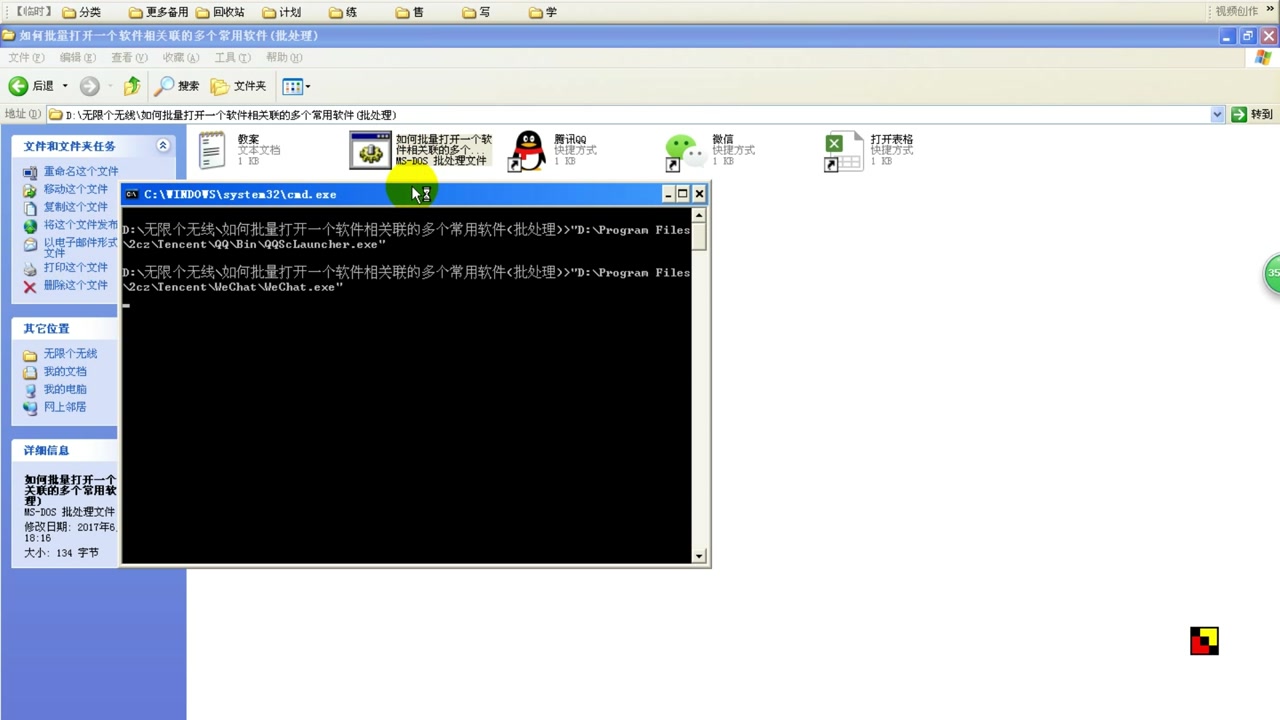Open the 写 folder in top bar
The width and height of the screenshot is (1280, 720).
[x=476, y=12]
